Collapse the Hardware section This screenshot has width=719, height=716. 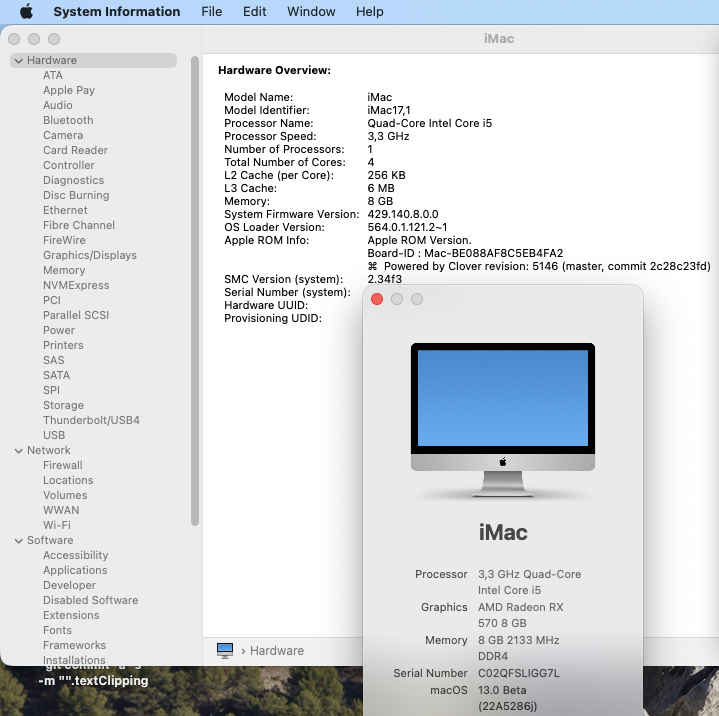(19, 61)
